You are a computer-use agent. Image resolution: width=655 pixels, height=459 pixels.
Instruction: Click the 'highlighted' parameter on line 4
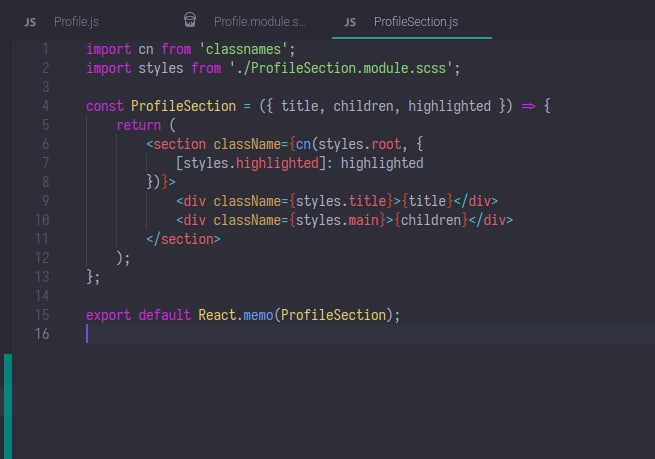pyautogui.click(x=449, y=106)
